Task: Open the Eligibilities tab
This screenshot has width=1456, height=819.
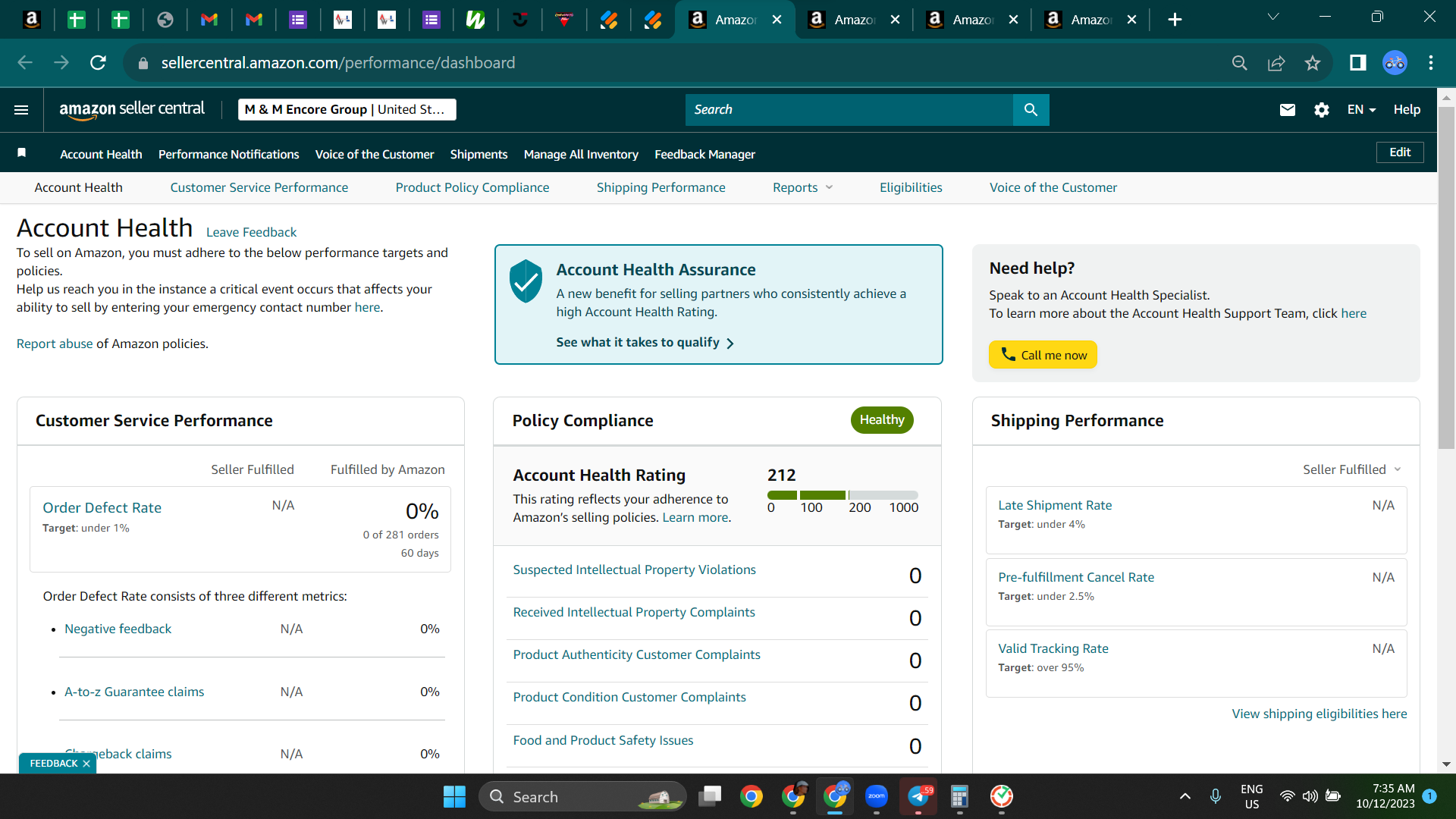Action: pos(911,187)
